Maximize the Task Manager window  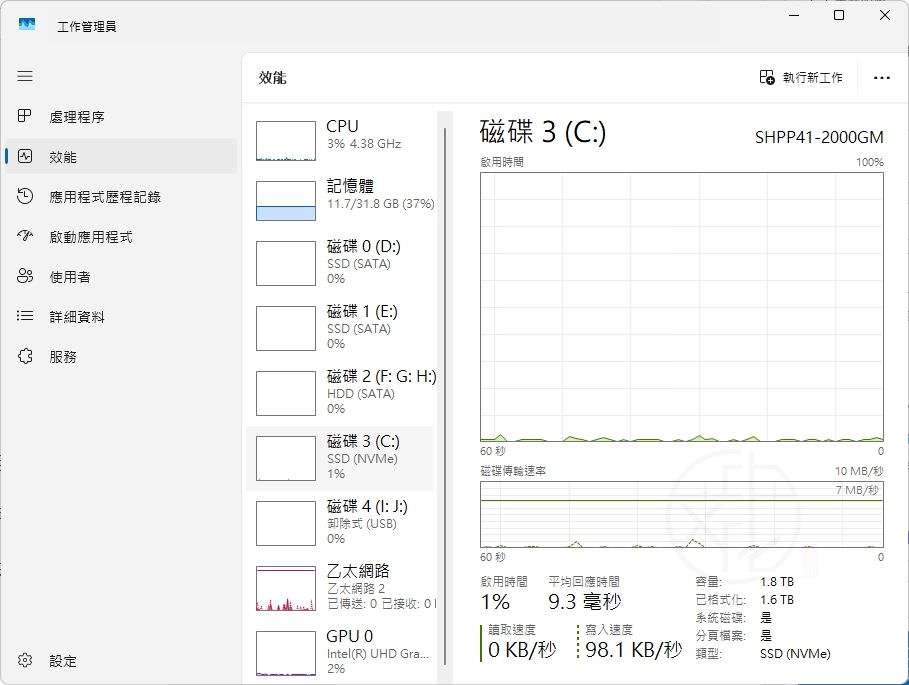pyautogui.click(x=839, y=15)
